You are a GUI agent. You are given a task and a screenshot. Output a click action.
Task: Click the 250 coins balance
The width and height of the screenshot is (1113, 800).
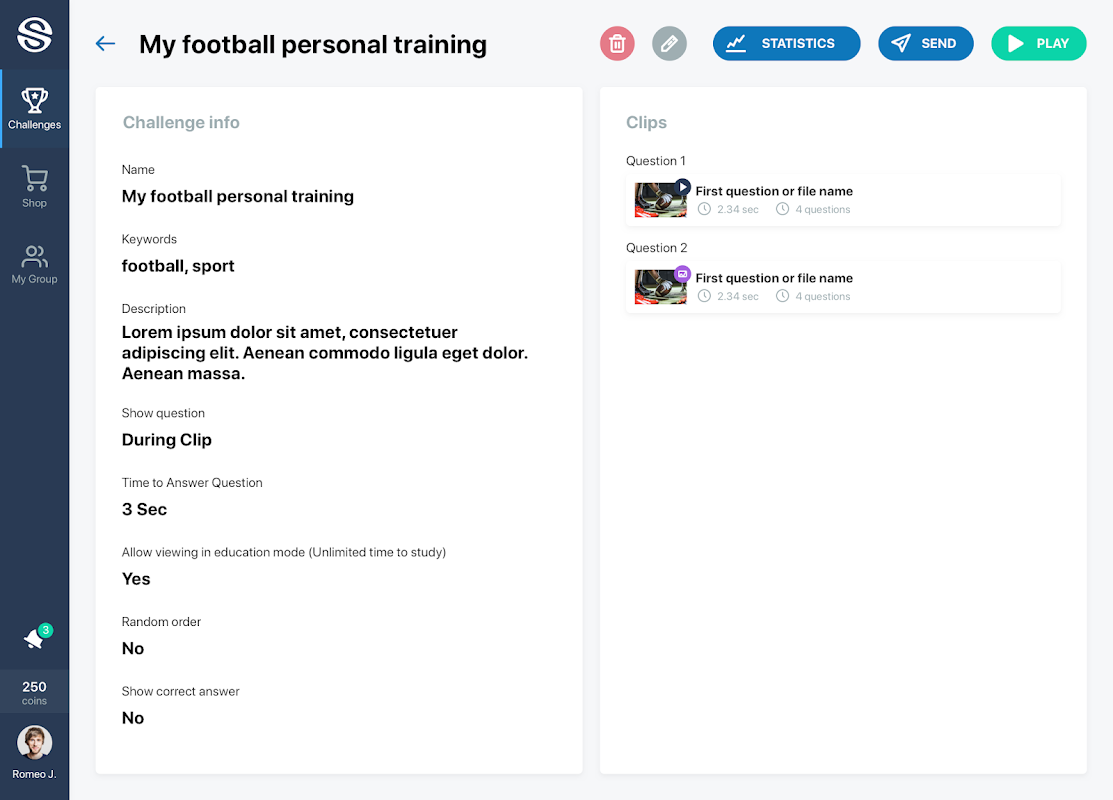coord(35,692)
